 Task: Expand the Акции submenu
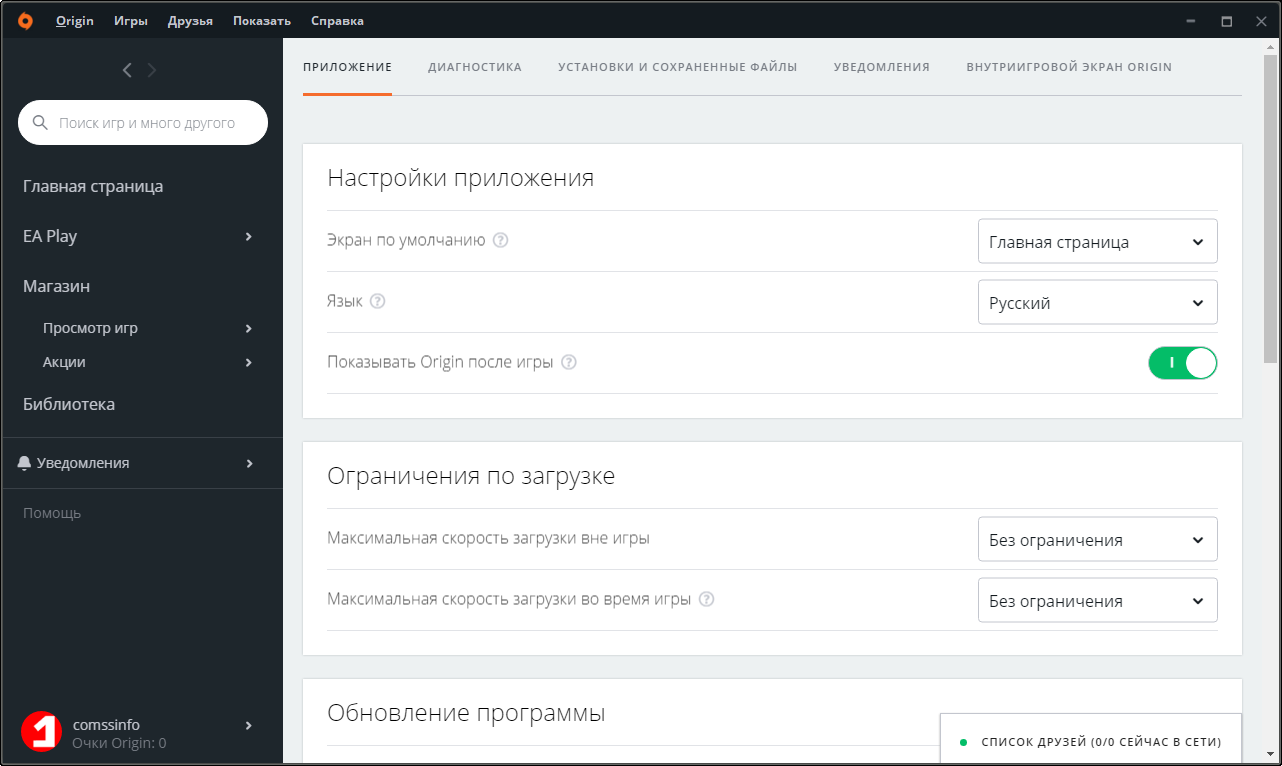[x=249, y=362]
